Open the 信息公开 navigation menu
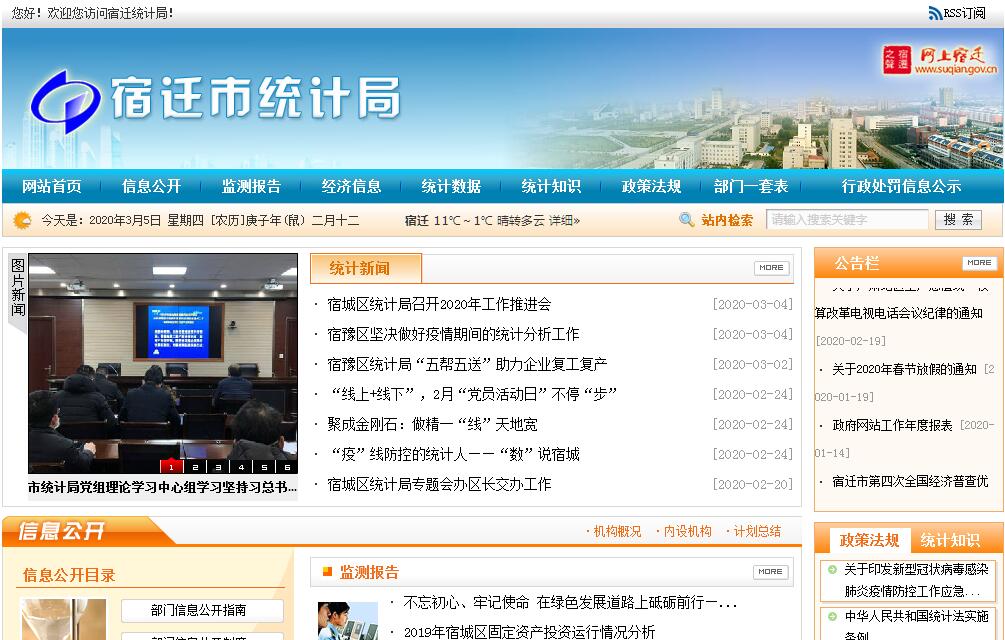The height and width of the screenshot is (640, 1005). click(151, 186)
